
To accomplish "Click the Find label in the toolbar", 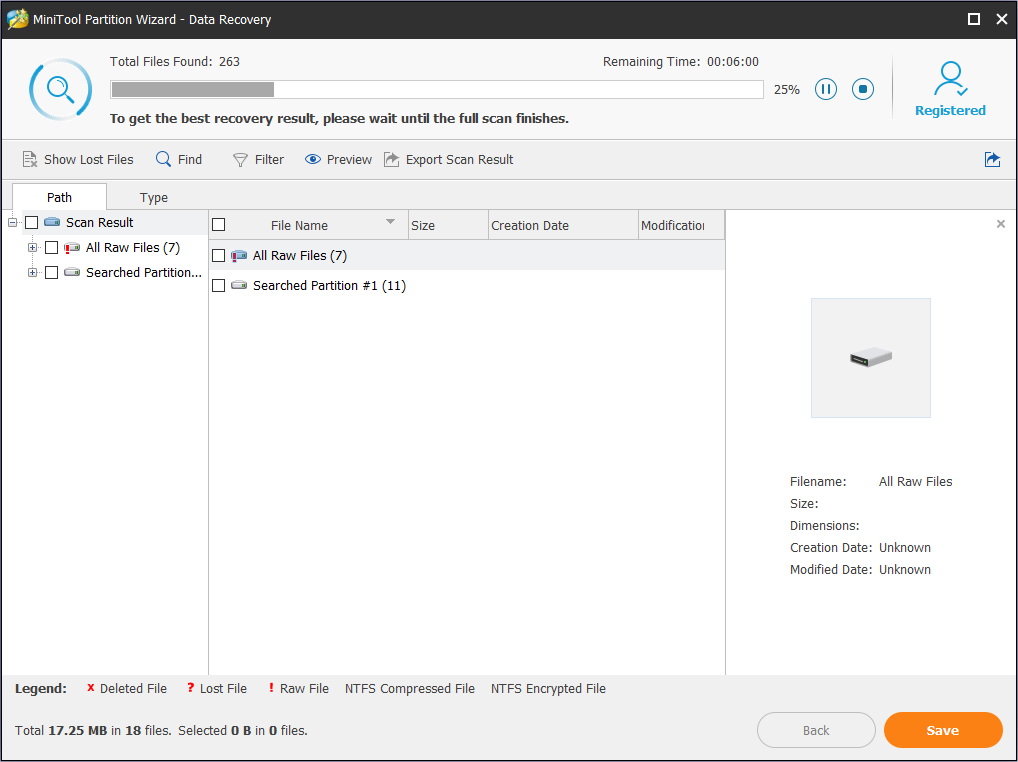I will (x=190, y=160).
